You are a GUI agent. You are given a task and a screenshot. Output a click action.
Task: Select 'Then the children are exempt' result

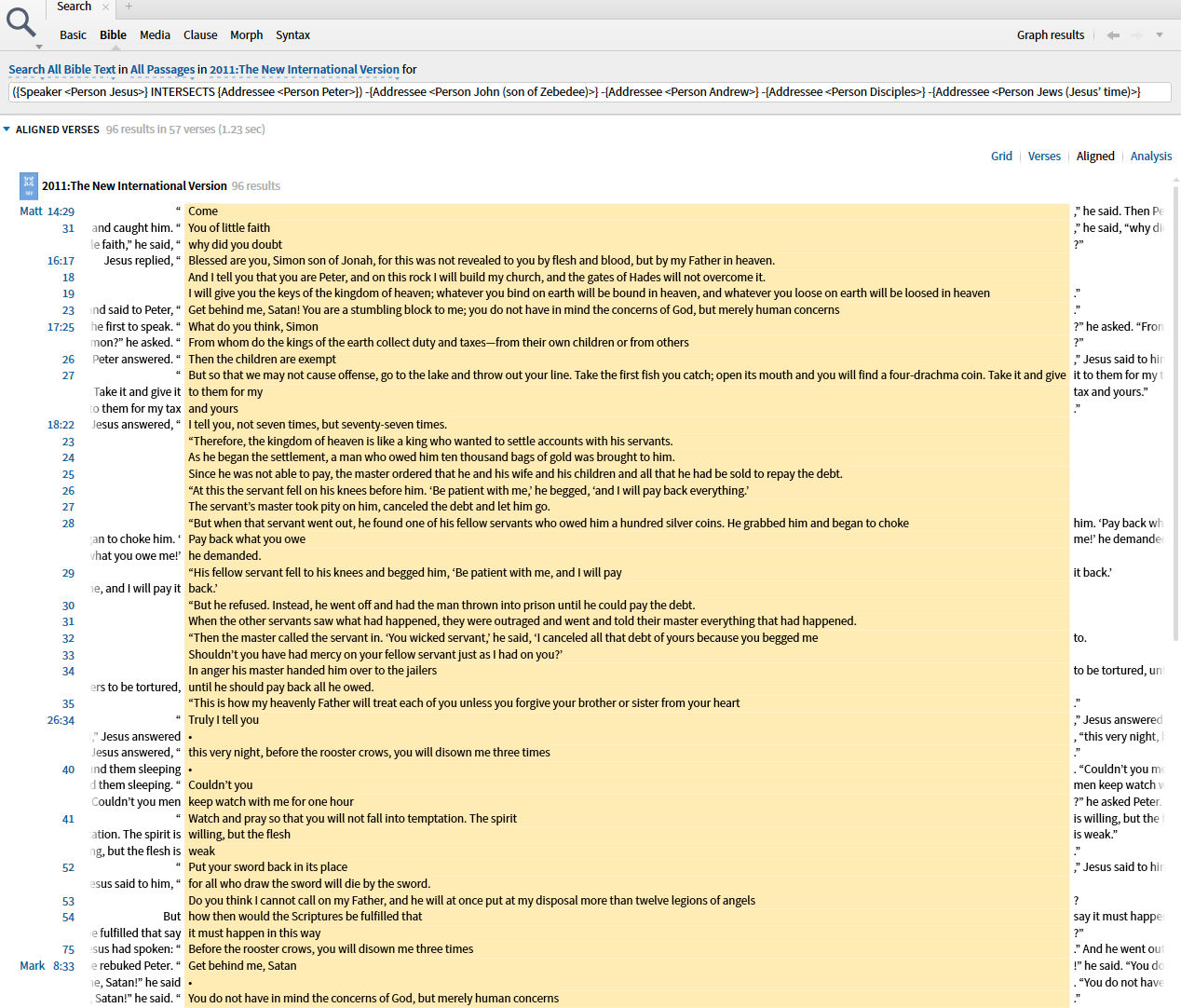(262, 360)
